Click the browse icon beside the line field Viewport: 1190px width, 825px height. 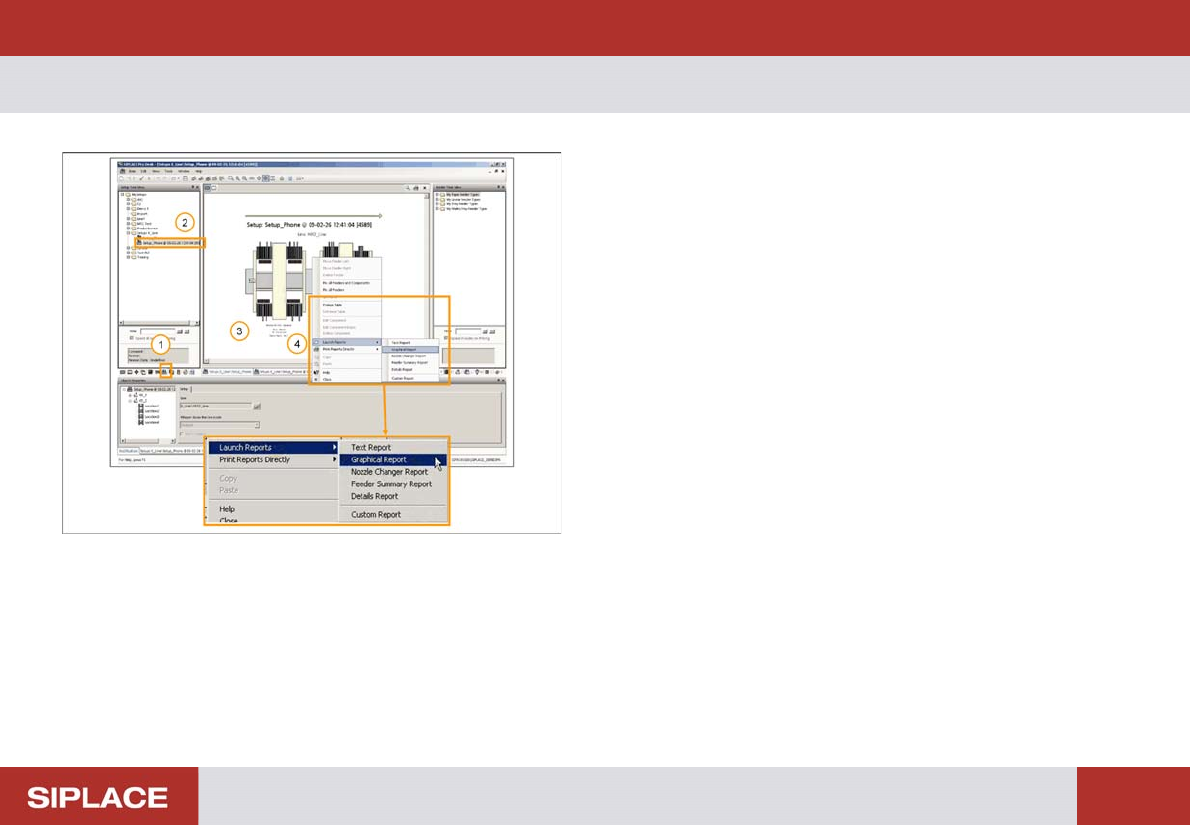coord(257,407)
